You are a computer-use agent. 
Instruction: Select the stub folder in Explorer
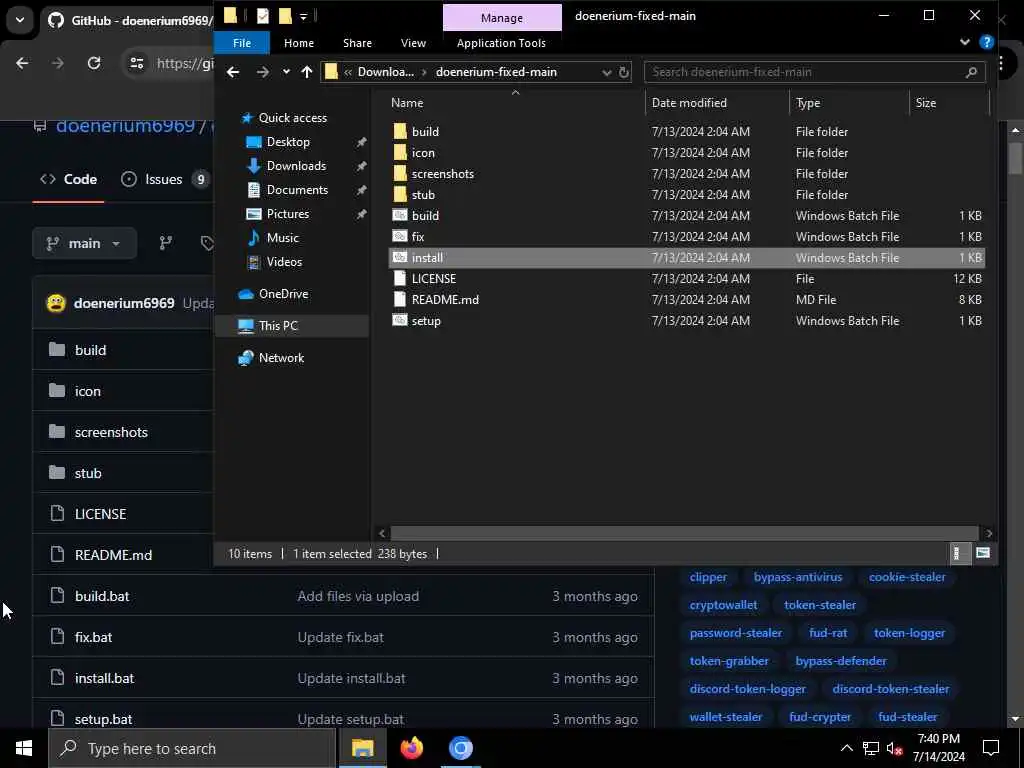click(423, 195)
